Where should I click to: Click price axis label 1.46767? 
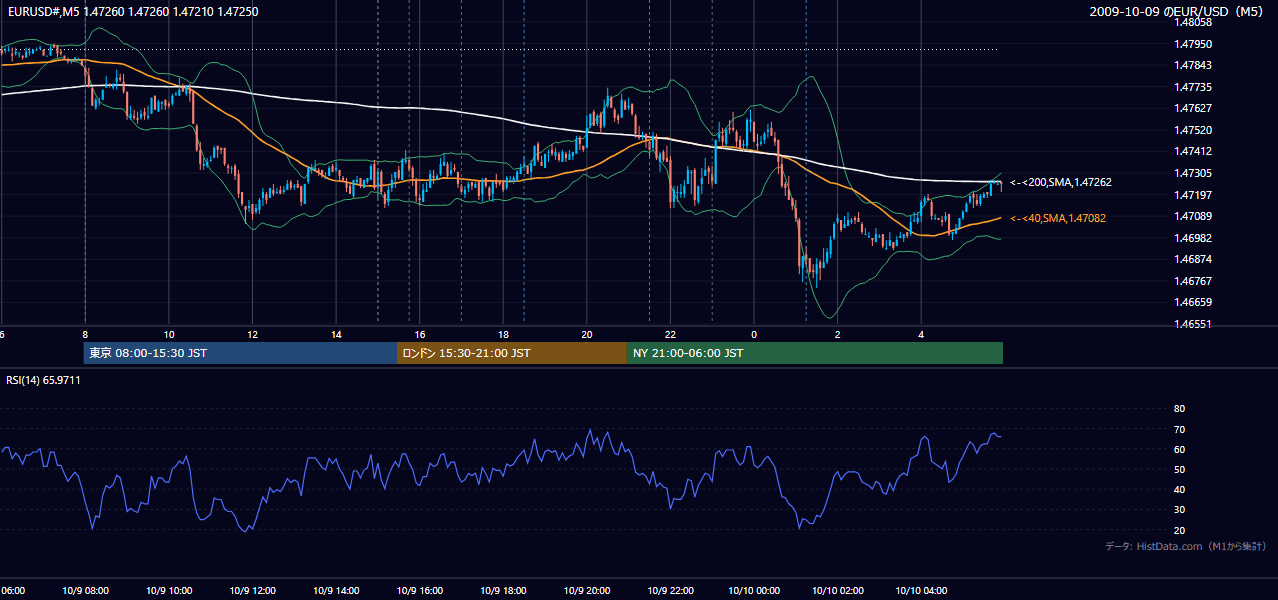pos(1194,281)
